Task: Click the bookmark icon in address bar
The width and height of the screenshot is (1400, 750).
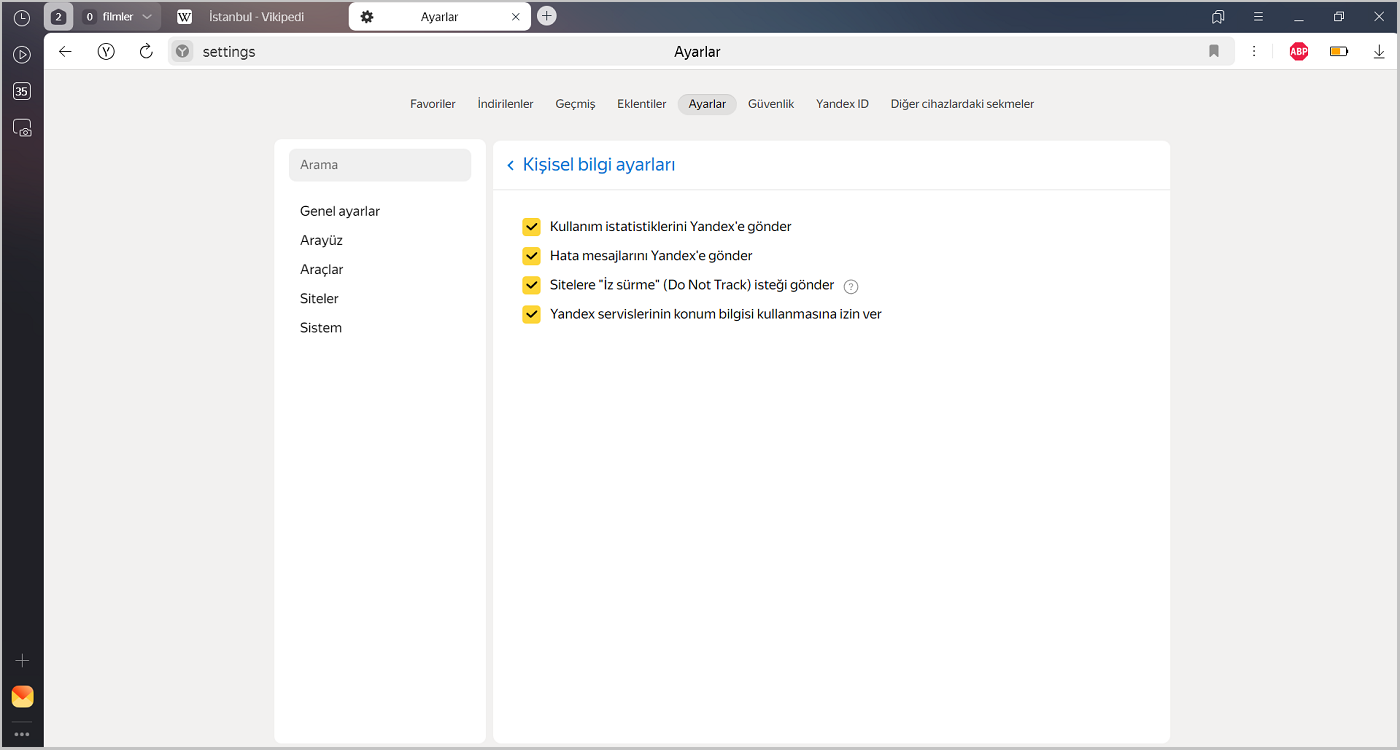Action: (1214, 52)
